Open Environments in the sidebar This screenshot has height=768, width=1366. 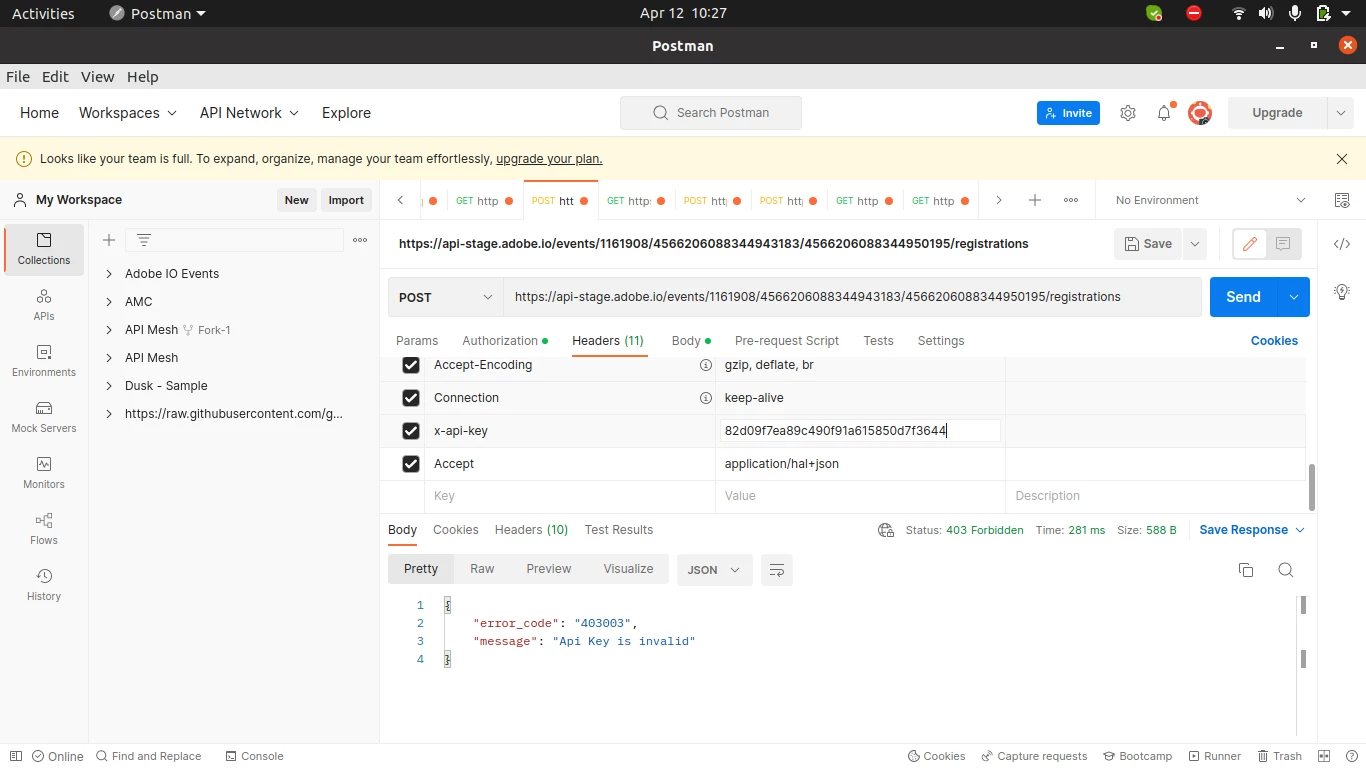(44, 361)
